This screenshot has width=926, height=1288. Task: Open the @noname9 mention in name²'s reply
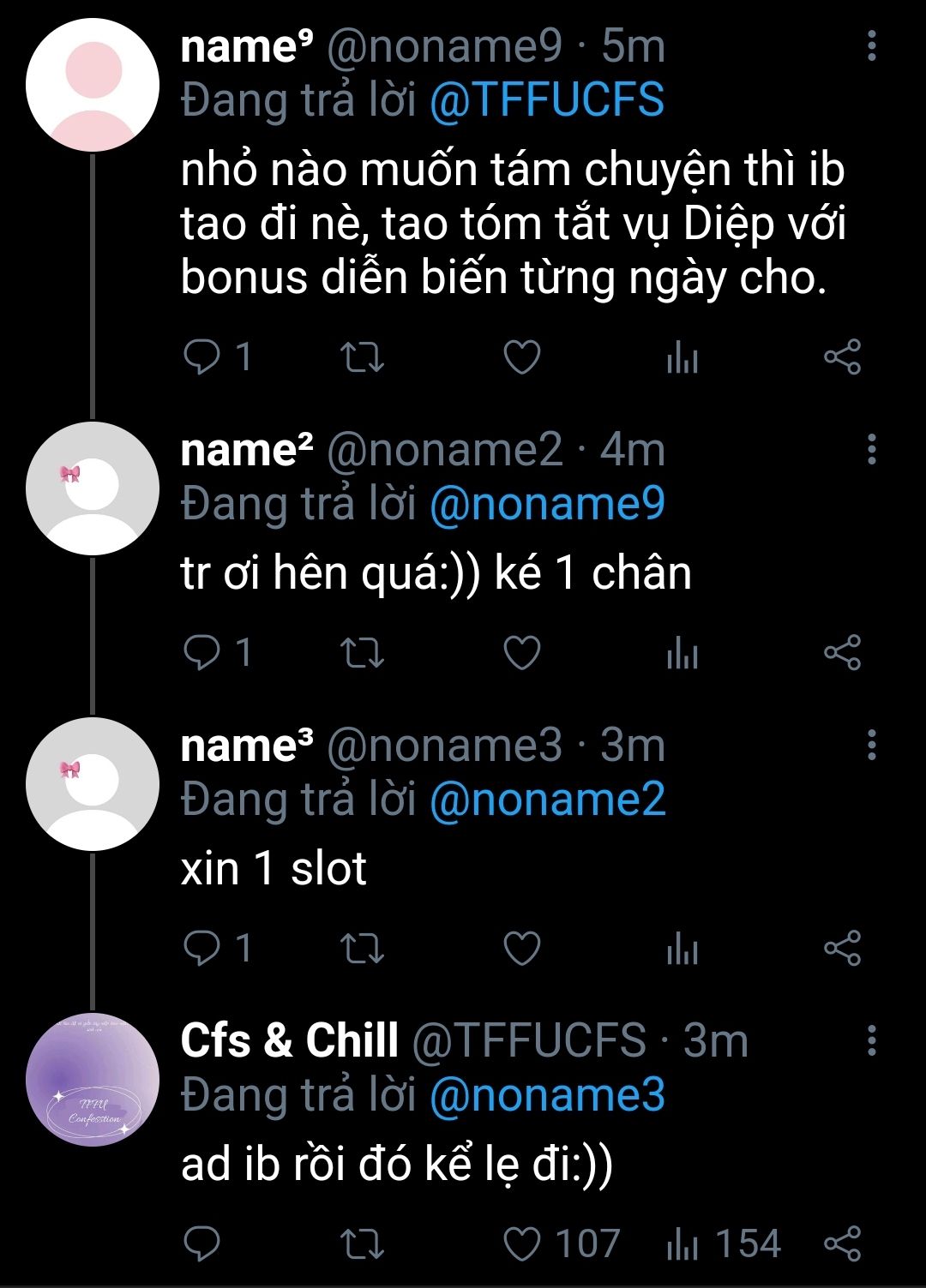546,504
